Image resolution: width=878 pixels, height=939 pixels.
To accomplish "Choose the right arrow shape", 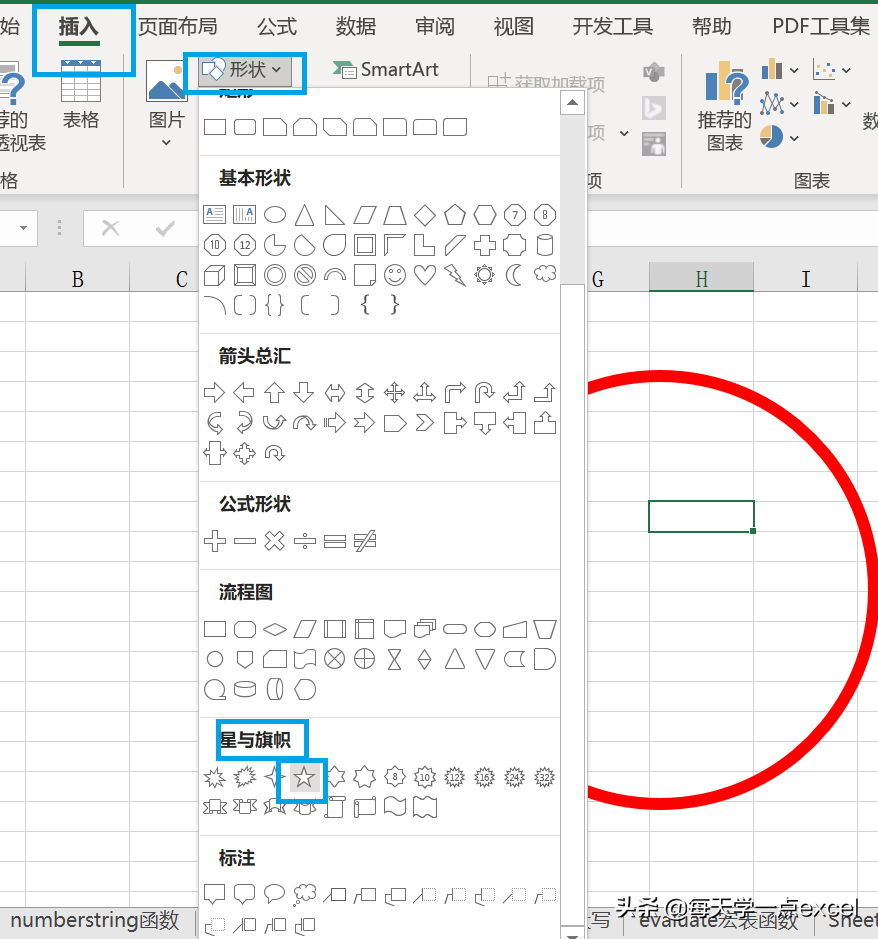I will coord(214,393).
